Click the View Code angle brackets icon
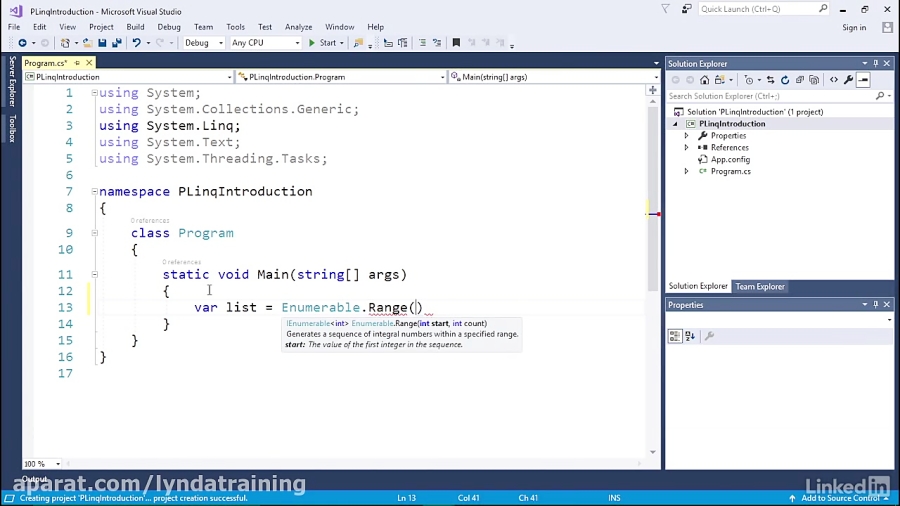Screen dimensions: 900x506 pyautogui.click(x=833, y=80)
